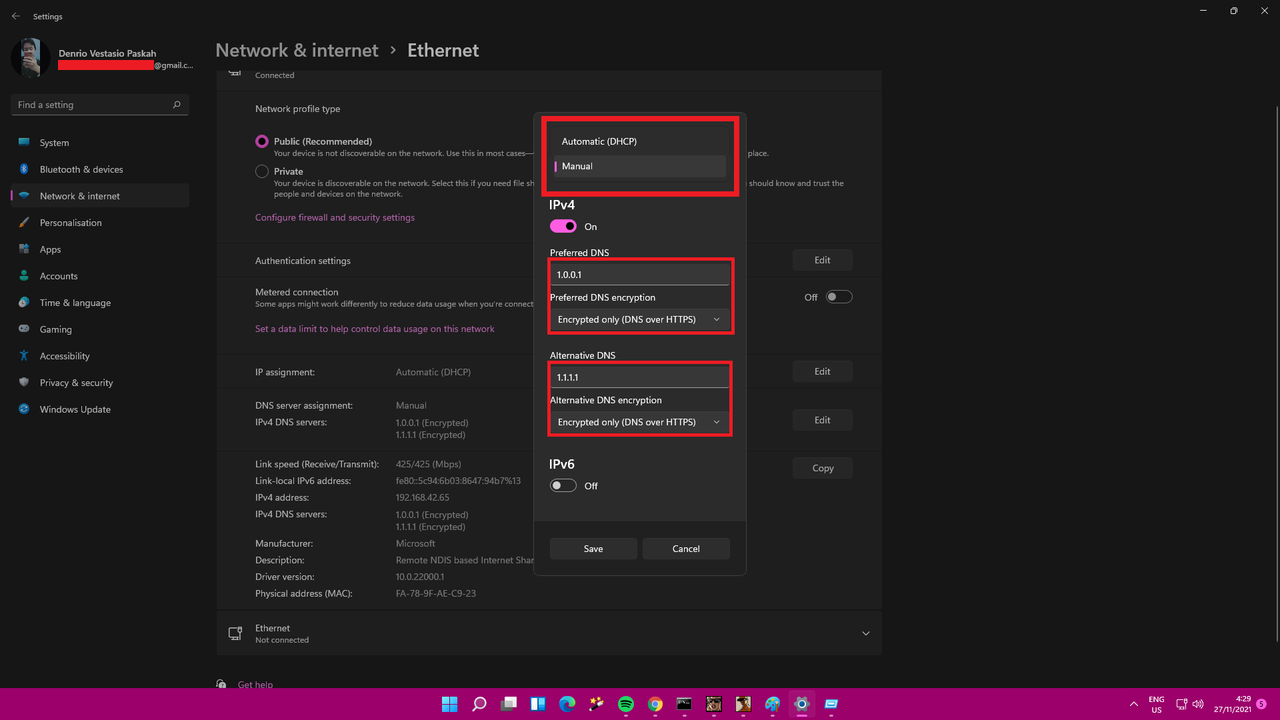The image size is (1280, 720).
Task: Open Google Chrome from the taskbar
Action: pyautogui.click(x=655, y=704)
